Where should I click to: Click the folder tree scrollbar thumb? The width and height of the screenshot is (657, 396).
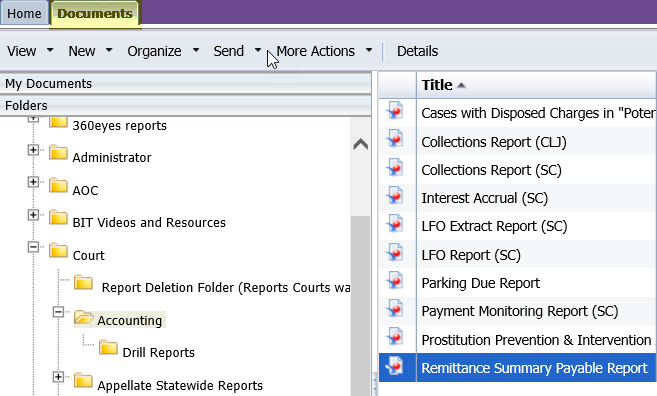[360, 306]
